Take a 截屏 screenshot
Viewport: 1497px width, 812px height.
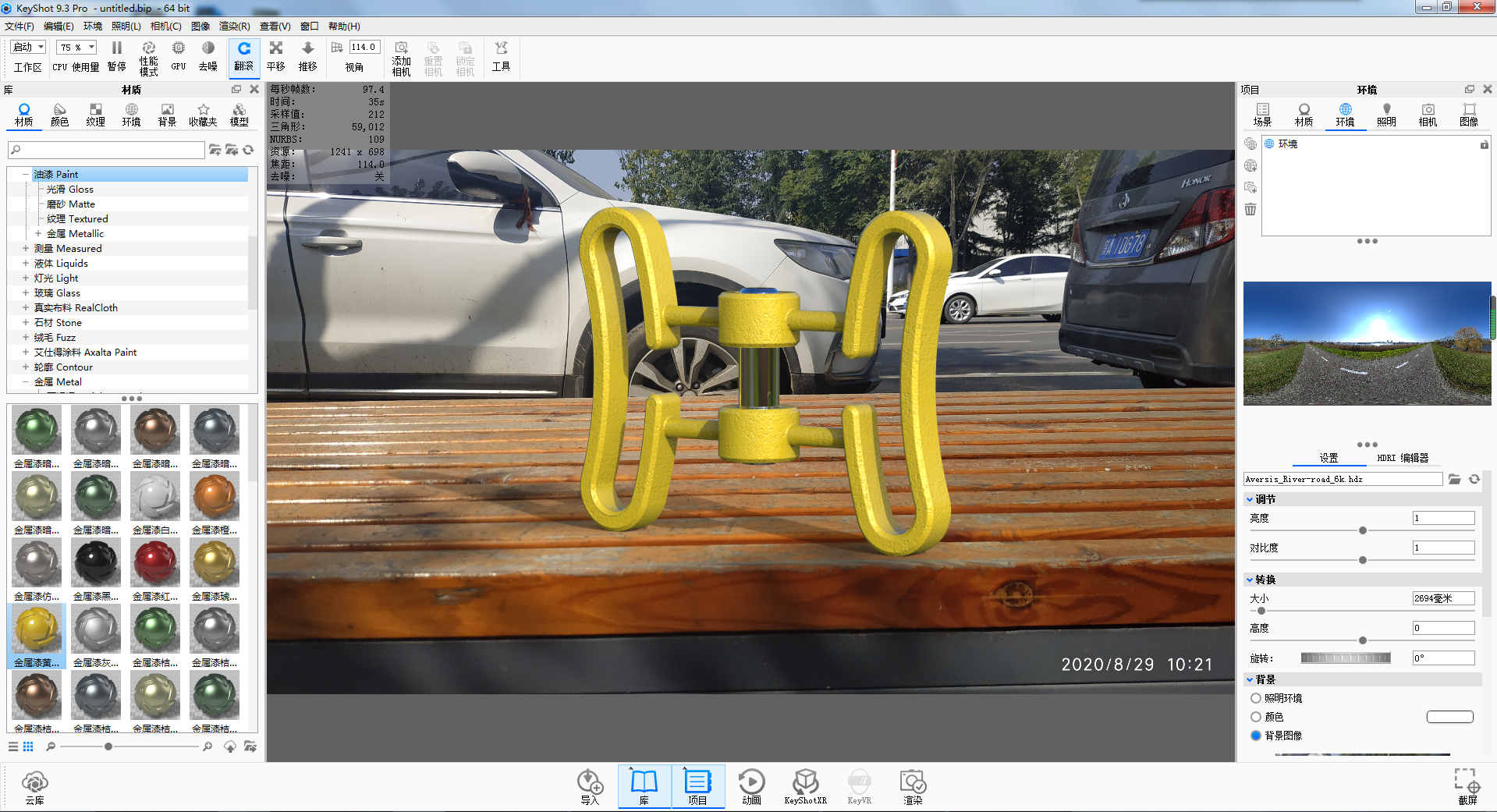click(x=1467, y=787)
